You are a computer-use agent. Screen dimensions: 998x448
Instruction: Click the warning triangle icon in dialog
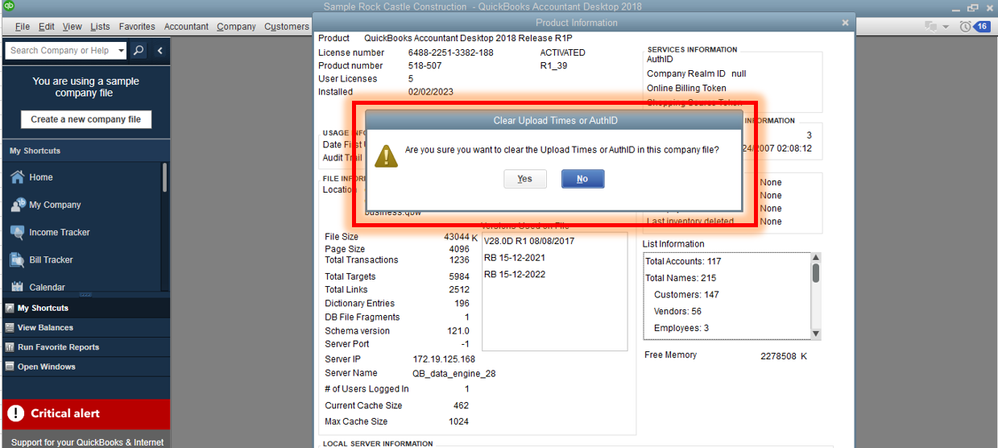386,156
